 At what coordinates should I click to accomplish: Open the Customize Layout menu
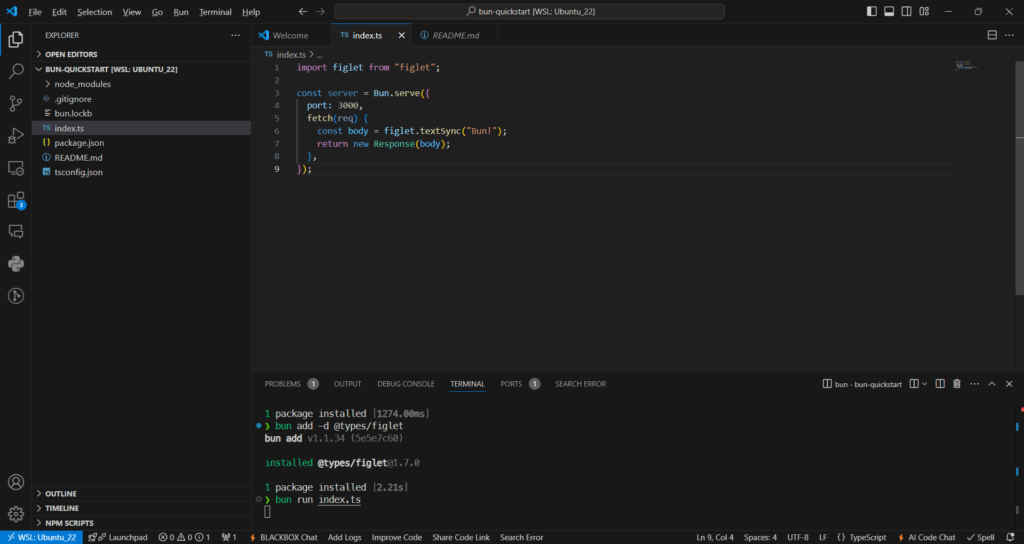pos(924,11)
